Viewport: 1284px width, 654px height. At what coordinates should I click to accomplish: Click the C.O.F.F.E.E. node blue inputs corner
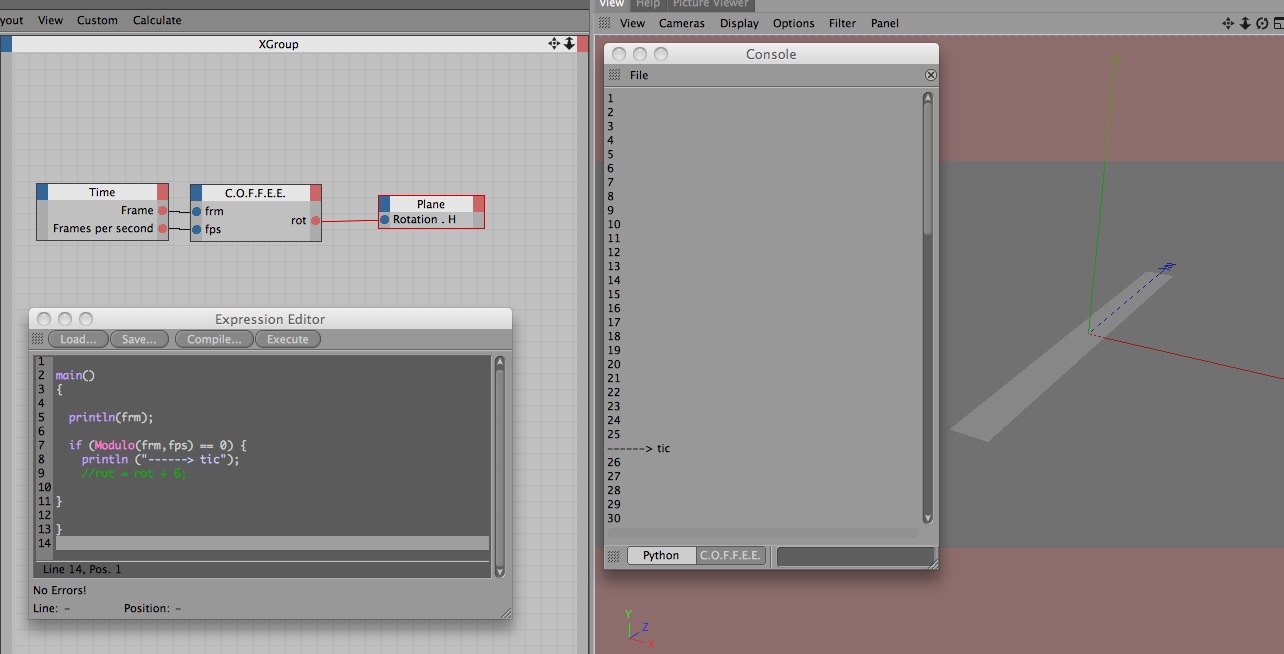(196, 193)
